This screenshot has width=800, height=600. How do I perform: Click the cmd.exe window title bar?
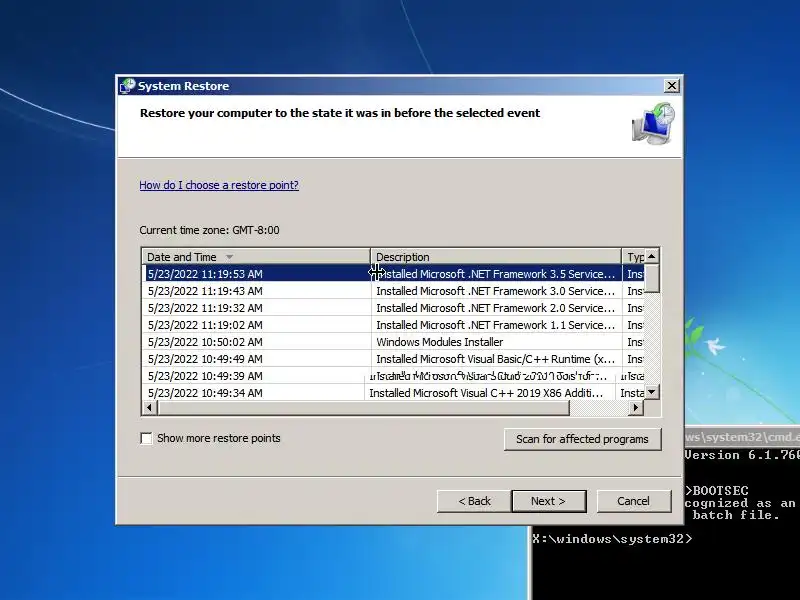pos(742,437)
